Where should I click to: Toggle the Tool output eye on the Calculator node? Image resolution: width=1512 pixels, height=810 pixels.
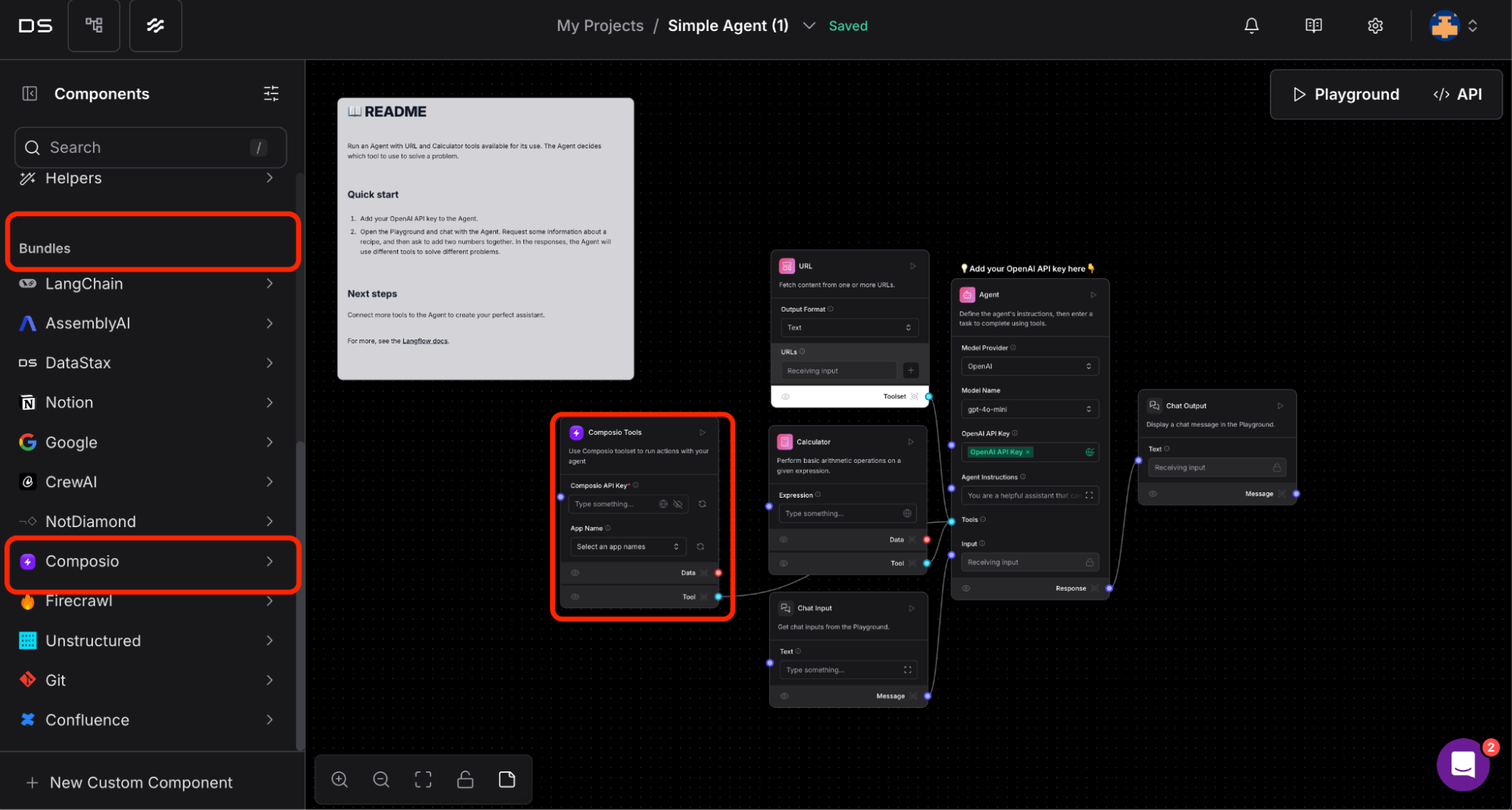[x=784, y=563]
